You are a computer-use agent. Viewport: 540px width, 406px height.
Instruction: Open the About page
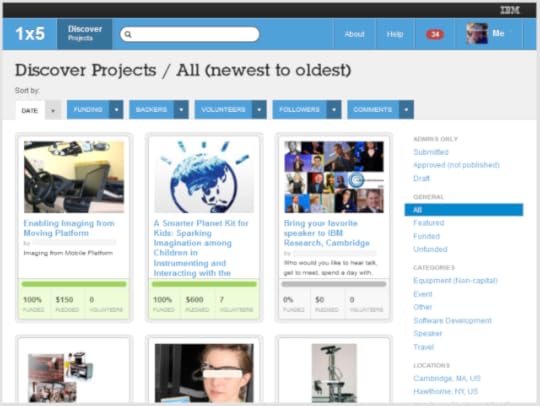pyautogui.click(x=354, y=34)
